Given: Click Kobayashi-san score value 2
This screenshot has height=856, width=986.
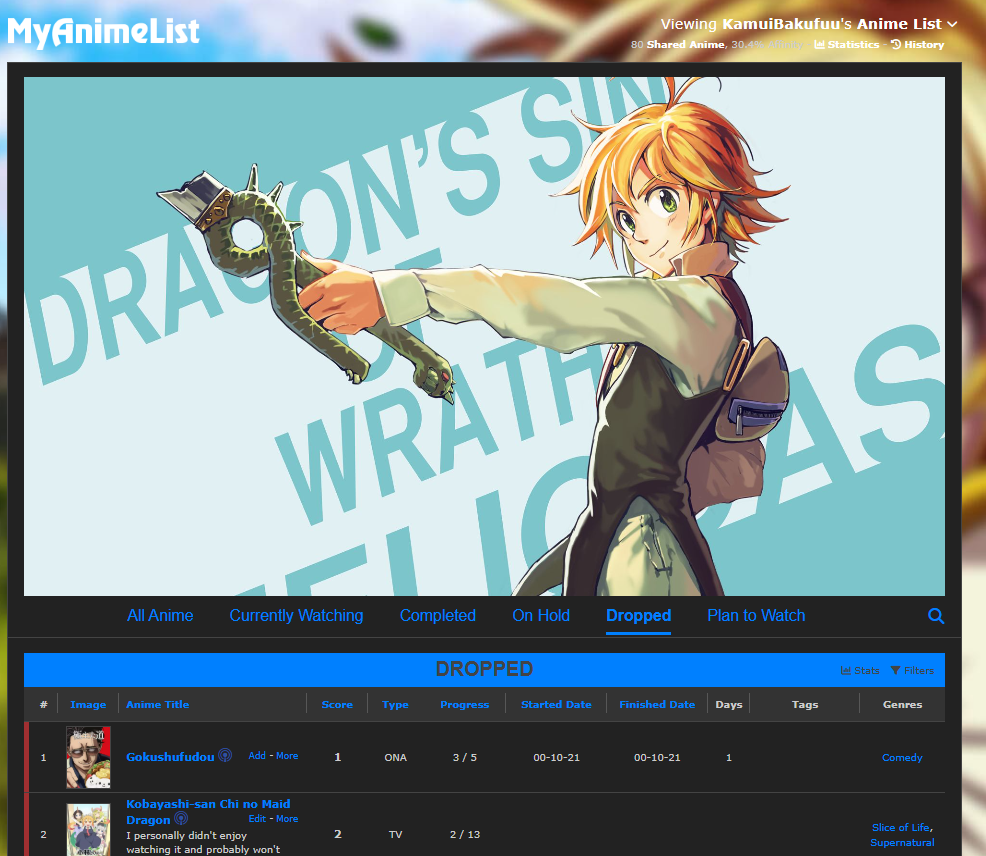Looking at the screenshot, I should click(x=338, y=834).
